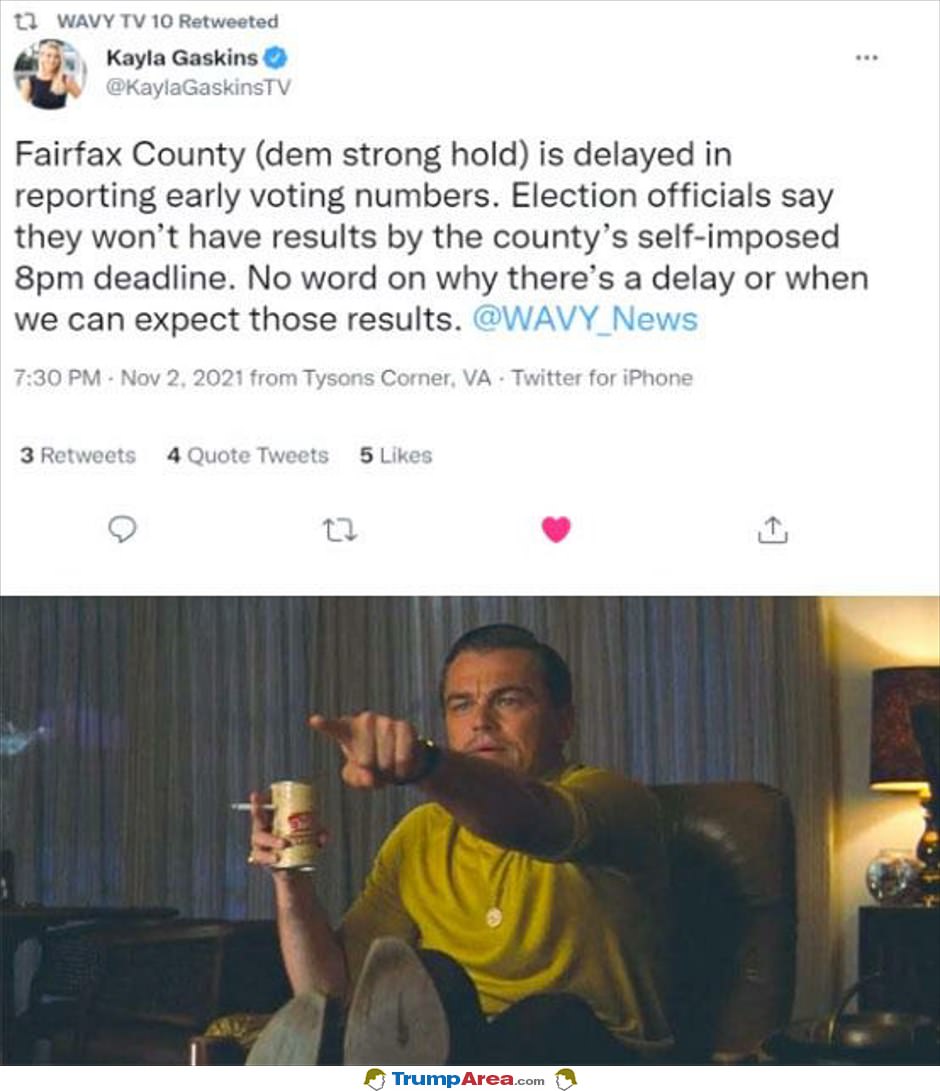Click the small retweeted arrows icon at top
Viewport: 940px width, 1091px height.
pyautogui.click(x=26, y=22)
